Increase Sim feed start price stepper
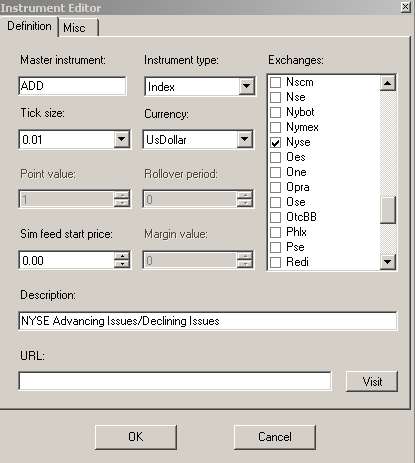This screenshot has width=415, height=463. coord(122,256)
